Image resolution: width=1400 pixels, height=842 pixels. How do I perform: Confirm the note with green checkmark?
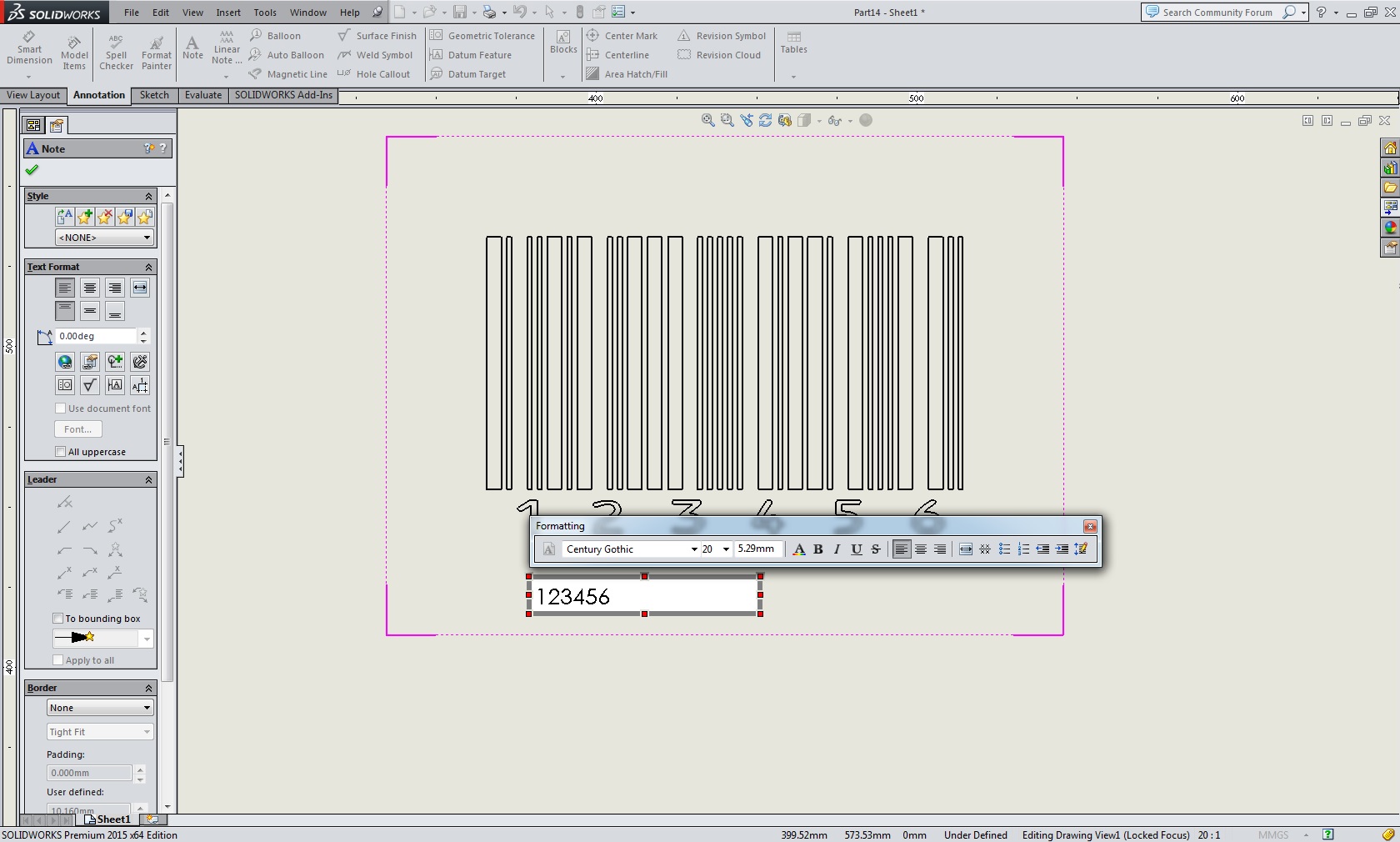(32, 170)
